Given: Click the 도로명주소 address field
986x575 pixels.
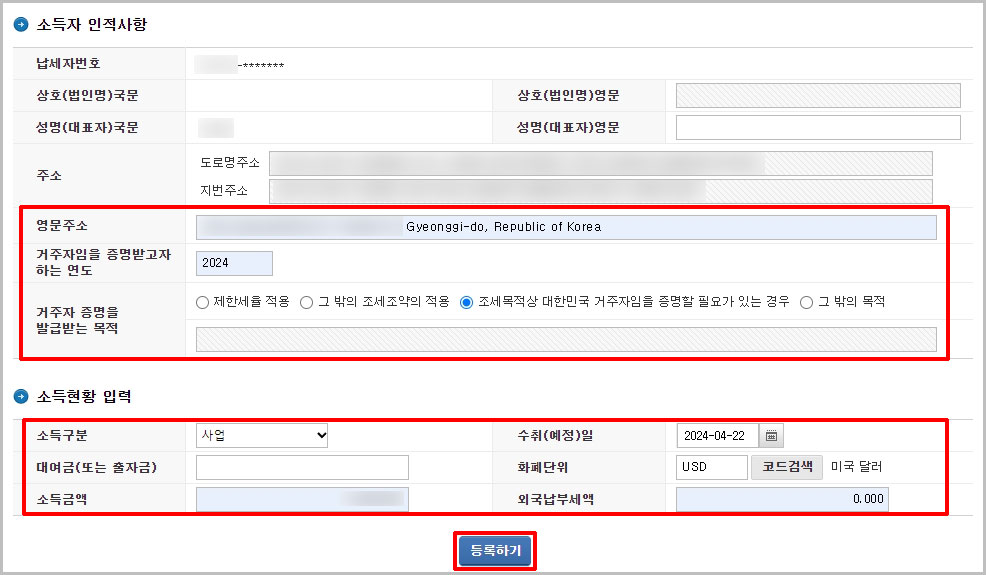Looking at the screenshot, I should tap(601, 163).
